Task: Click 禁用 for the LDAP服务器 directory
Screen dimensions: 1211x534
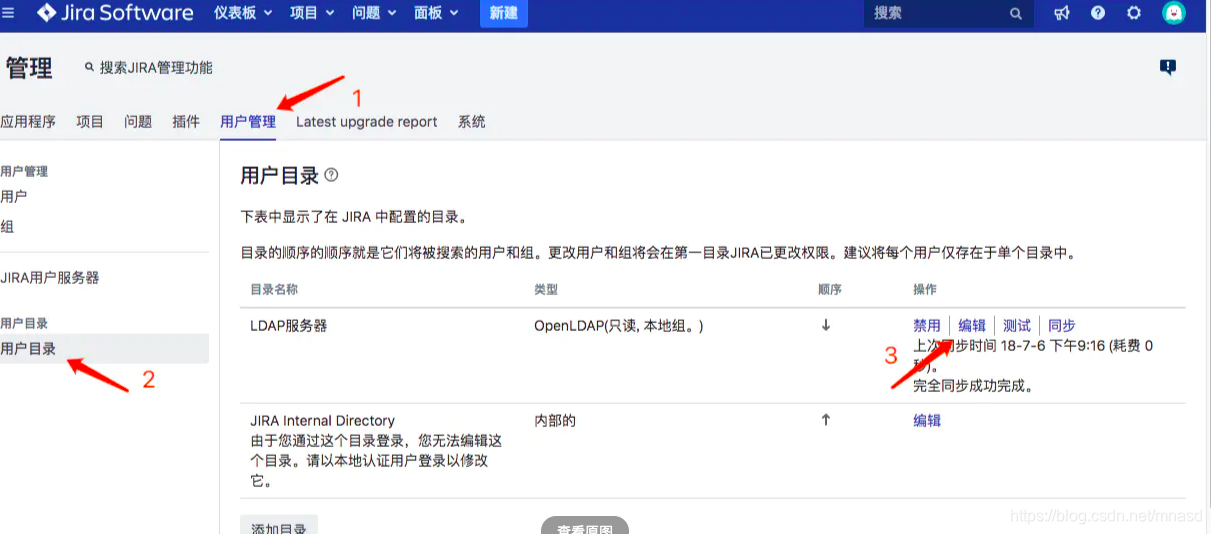Action: point(927,325)
